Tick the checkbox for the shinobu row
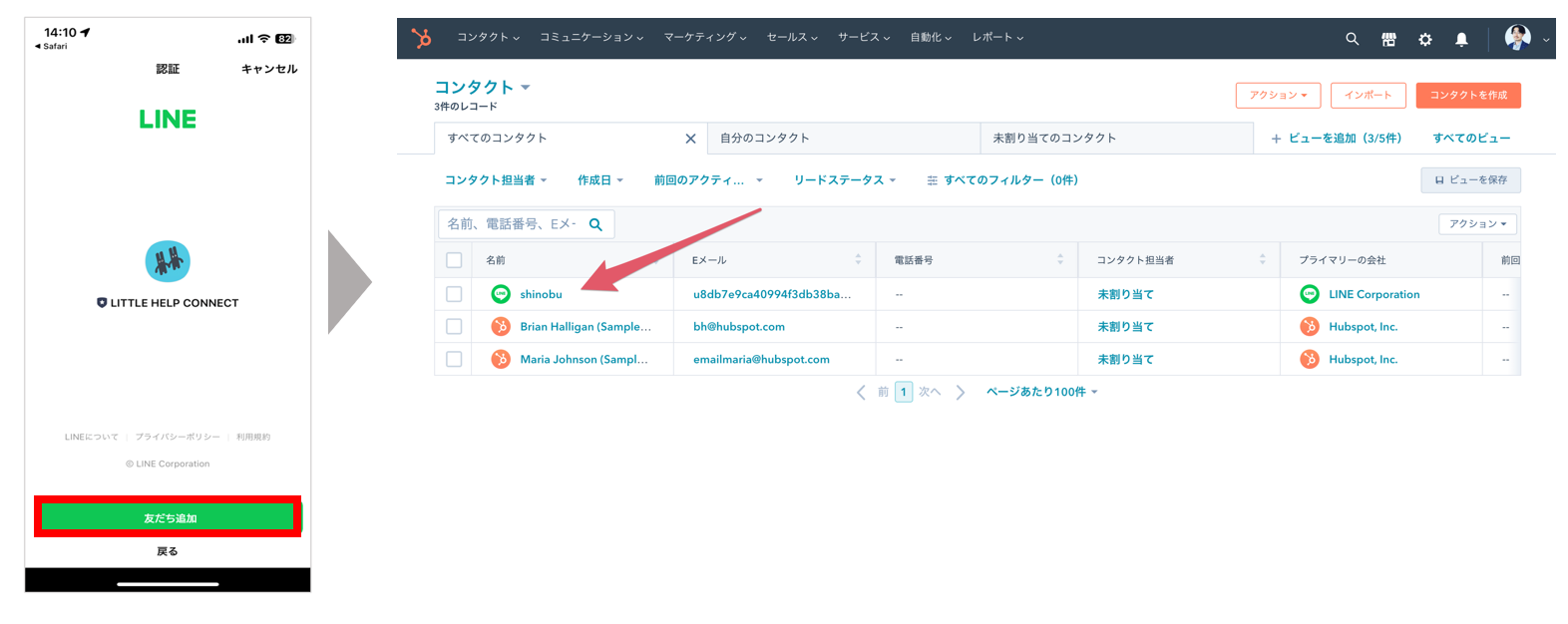Screen dimensions: 1568x624 [x=454, y=294]
